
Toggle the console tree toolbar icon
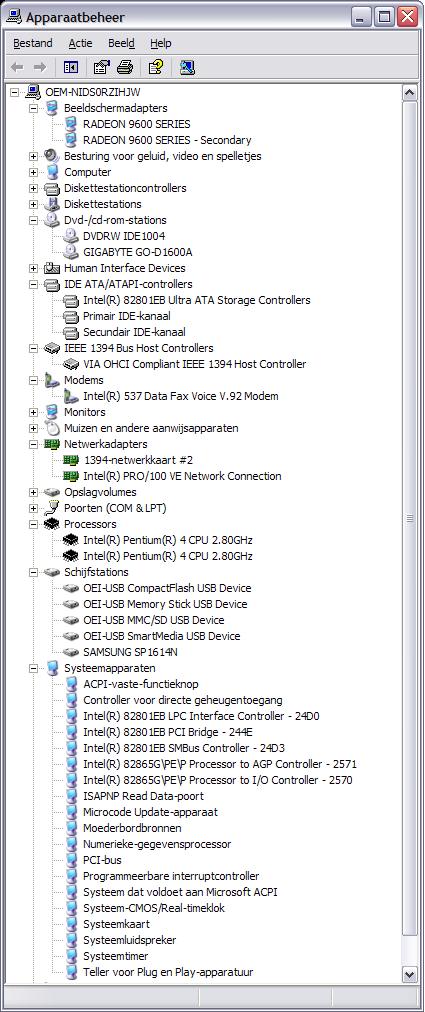click(x=71, y=66)
